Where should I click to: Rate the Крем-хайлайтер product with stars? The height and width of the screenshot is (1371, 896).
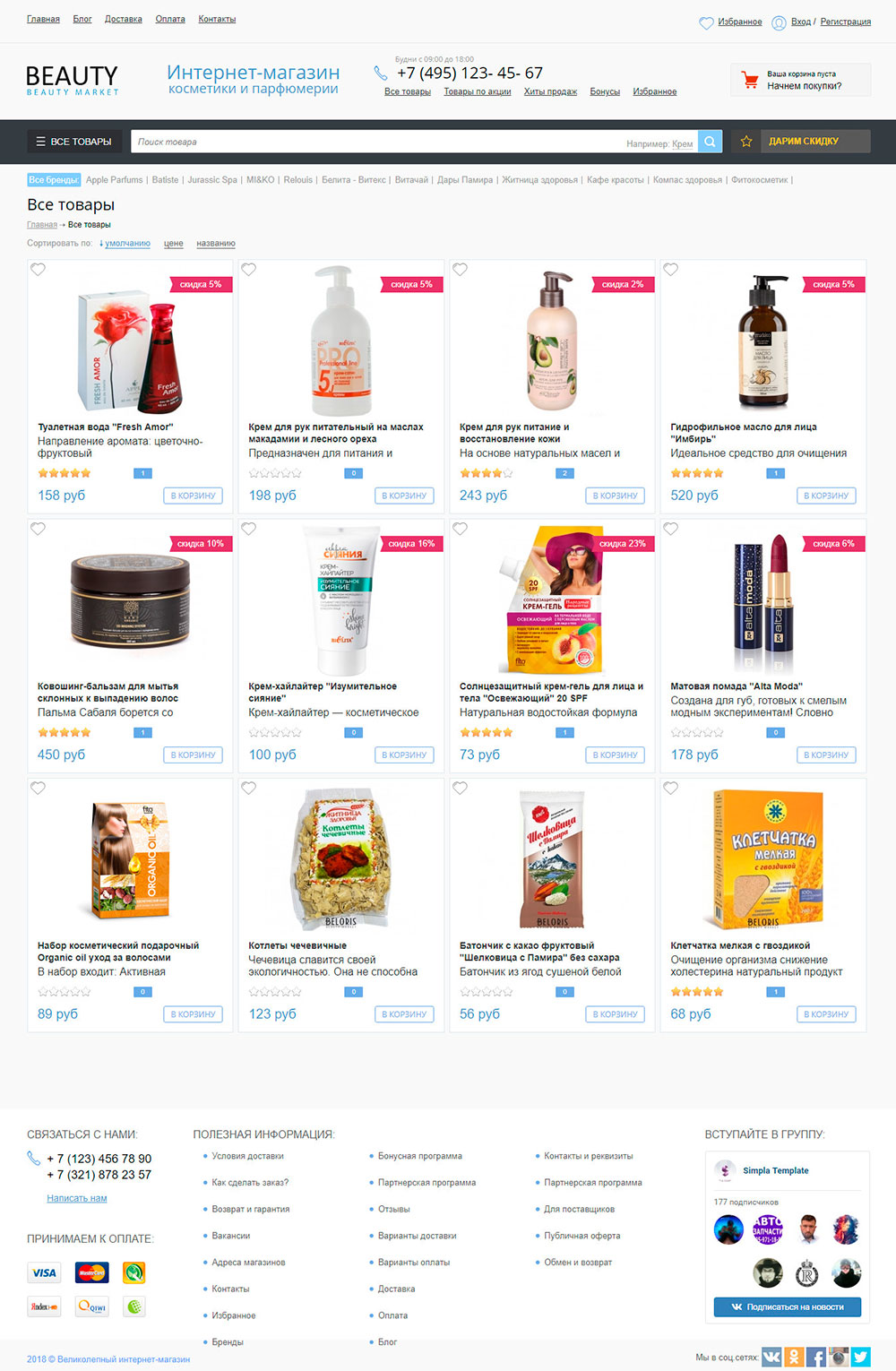point(275,733)
